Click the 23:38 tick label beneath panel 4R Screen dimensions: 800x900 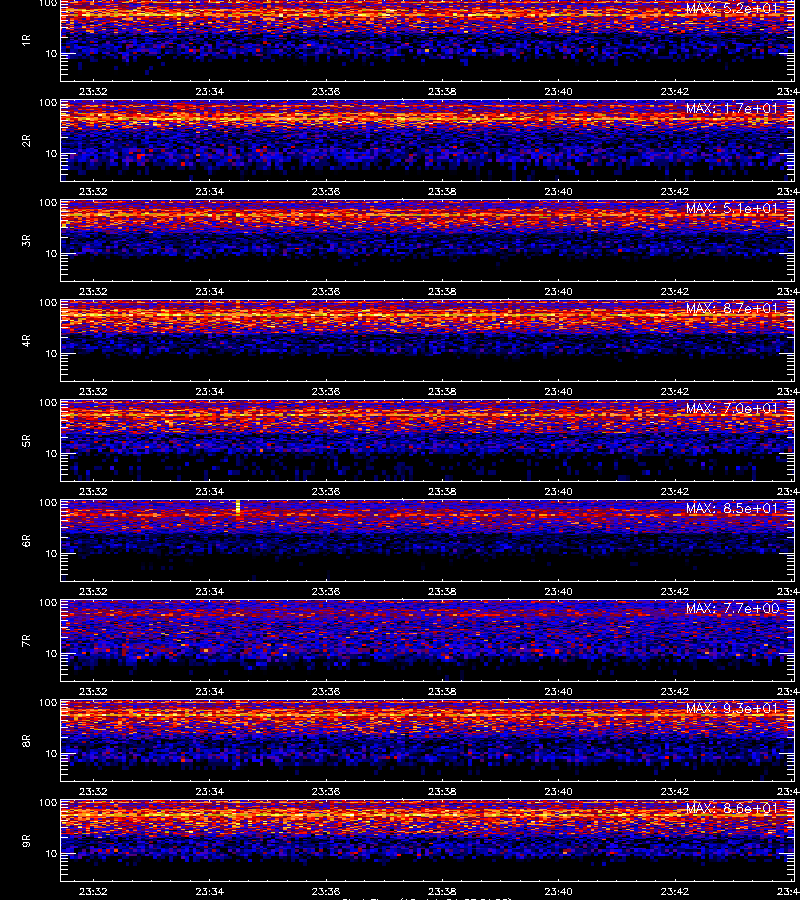click(x=442, y=391)
